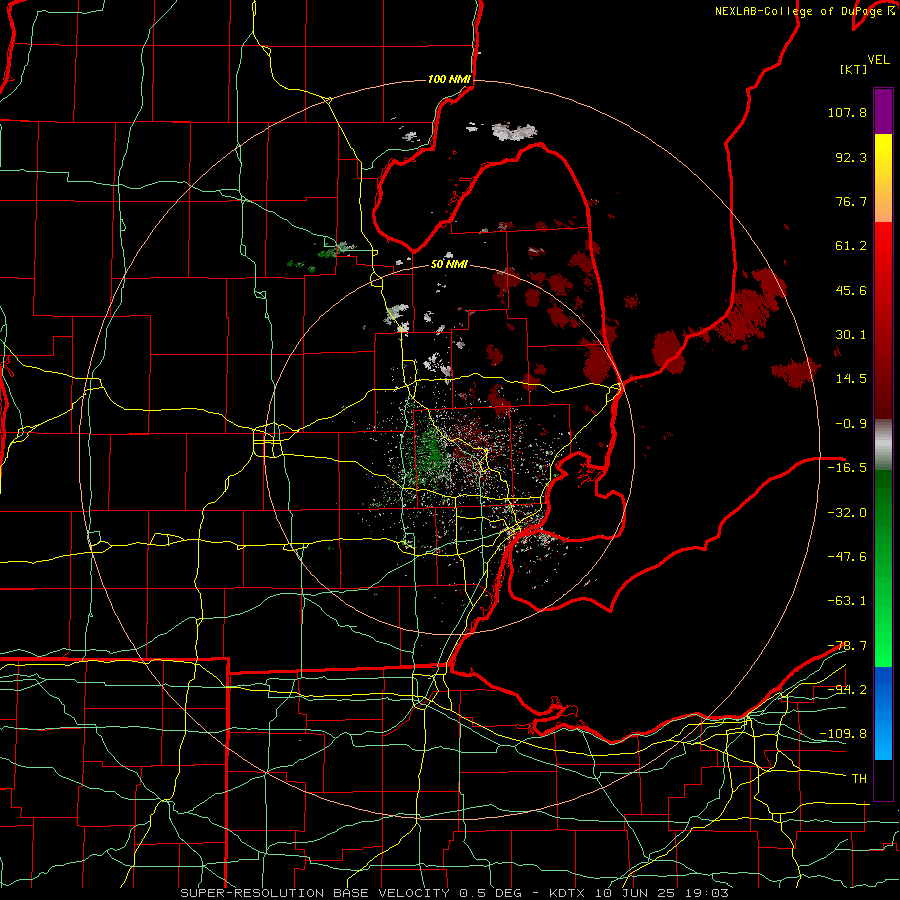900x900 pixels.
Task: Select the -78.7 velocity scale value
Action: tap(847, 646)
